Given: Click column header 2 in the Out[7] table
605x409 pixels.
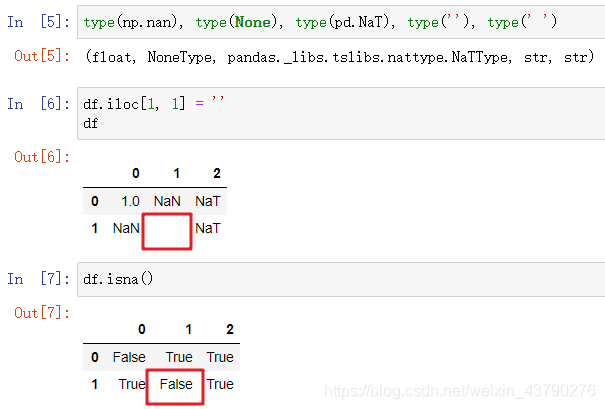Looking at the screenshot, I should (x=229, y=329).
